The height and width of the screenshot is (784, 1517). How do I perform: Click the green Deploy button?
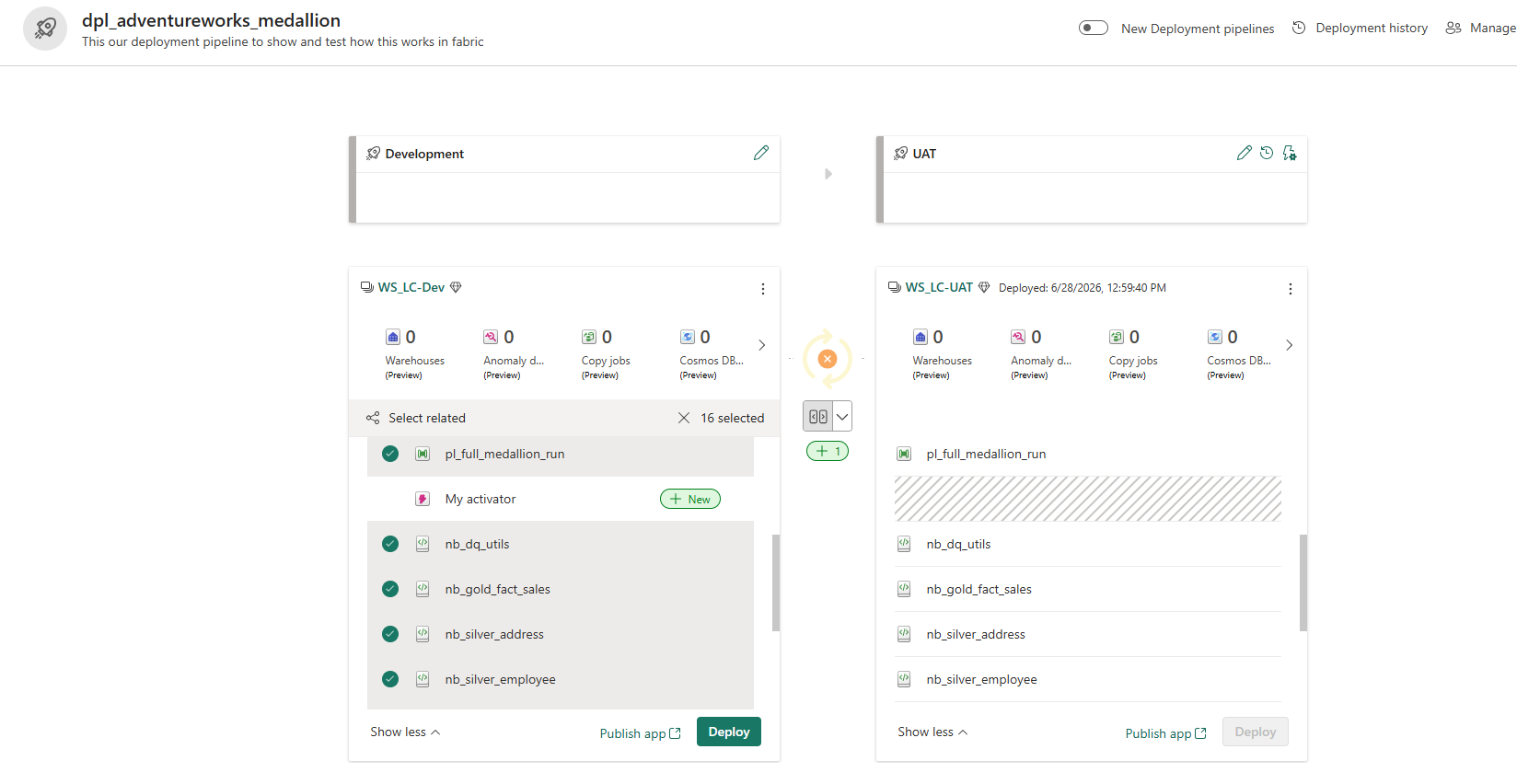click(x=729, y=732)
